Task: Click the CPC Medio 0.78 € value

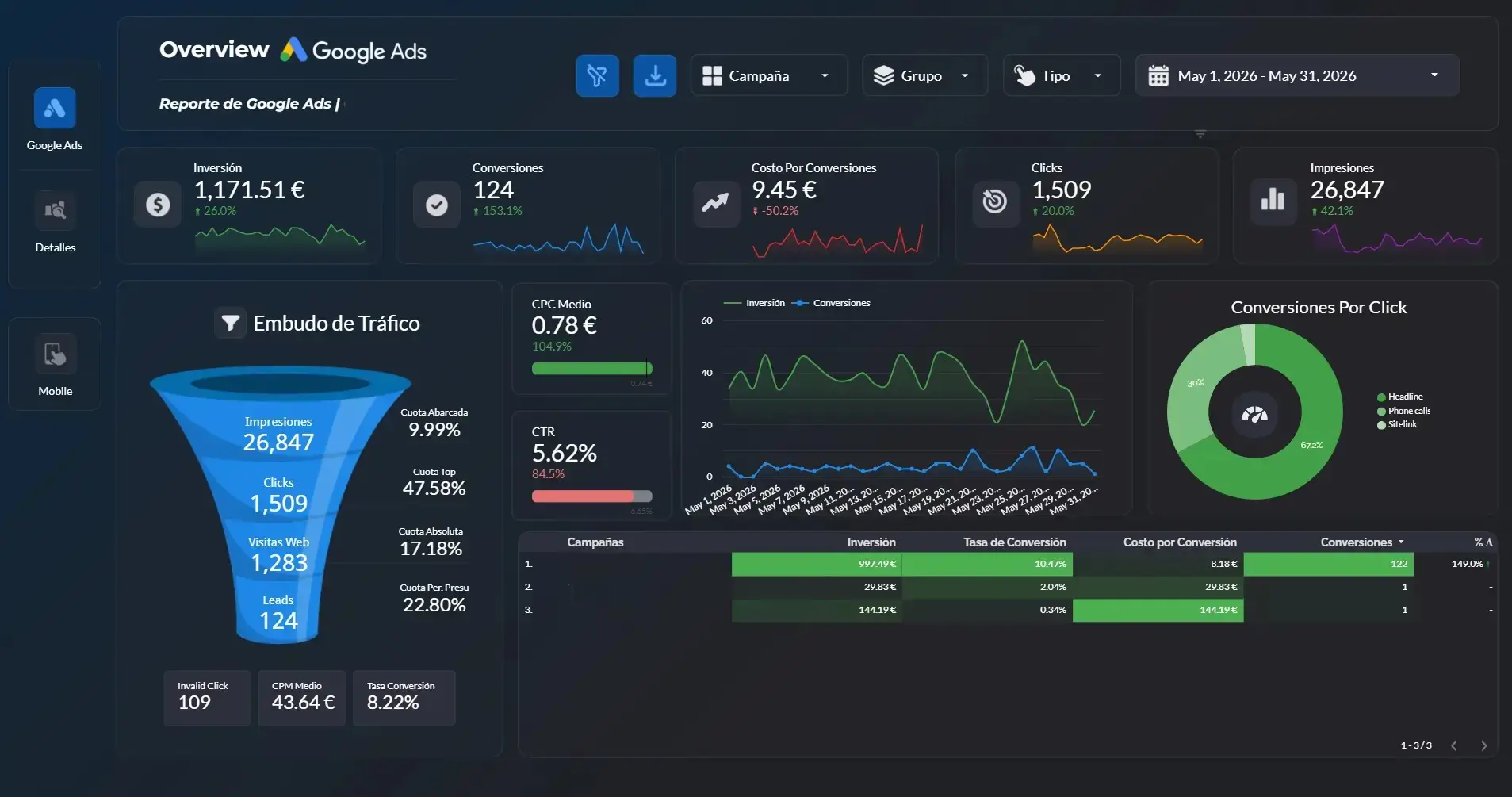Action: coord(564,325)
